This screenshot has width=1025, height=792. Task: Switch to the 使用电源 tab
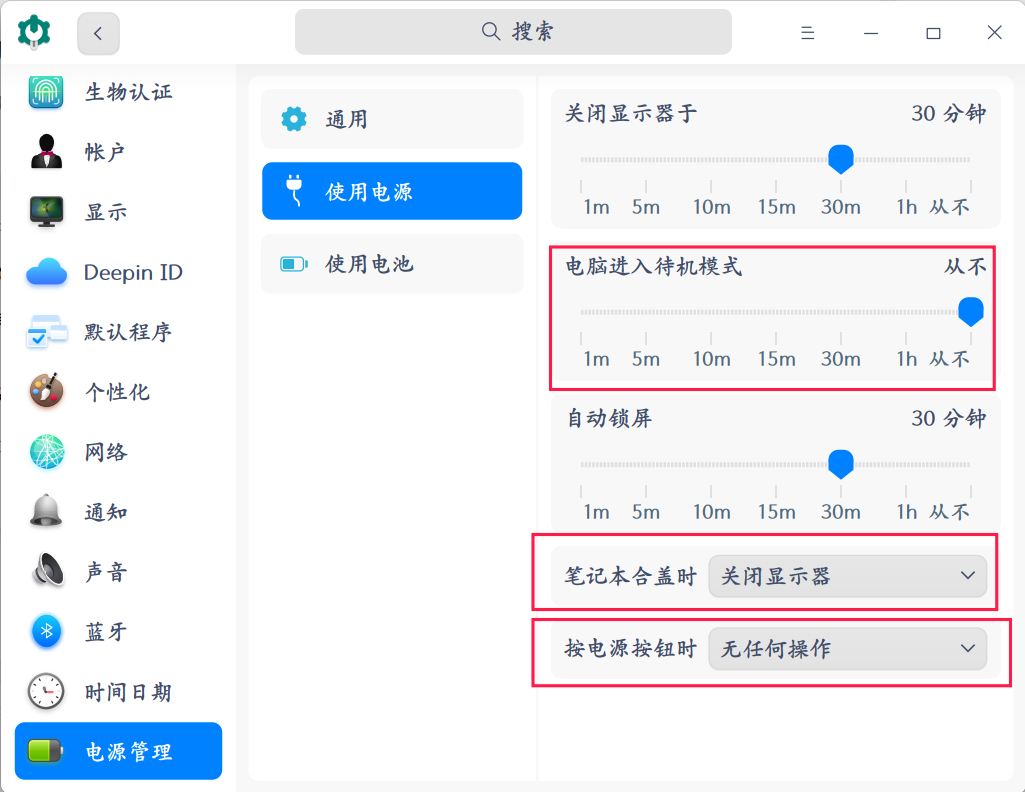point(392,191)
